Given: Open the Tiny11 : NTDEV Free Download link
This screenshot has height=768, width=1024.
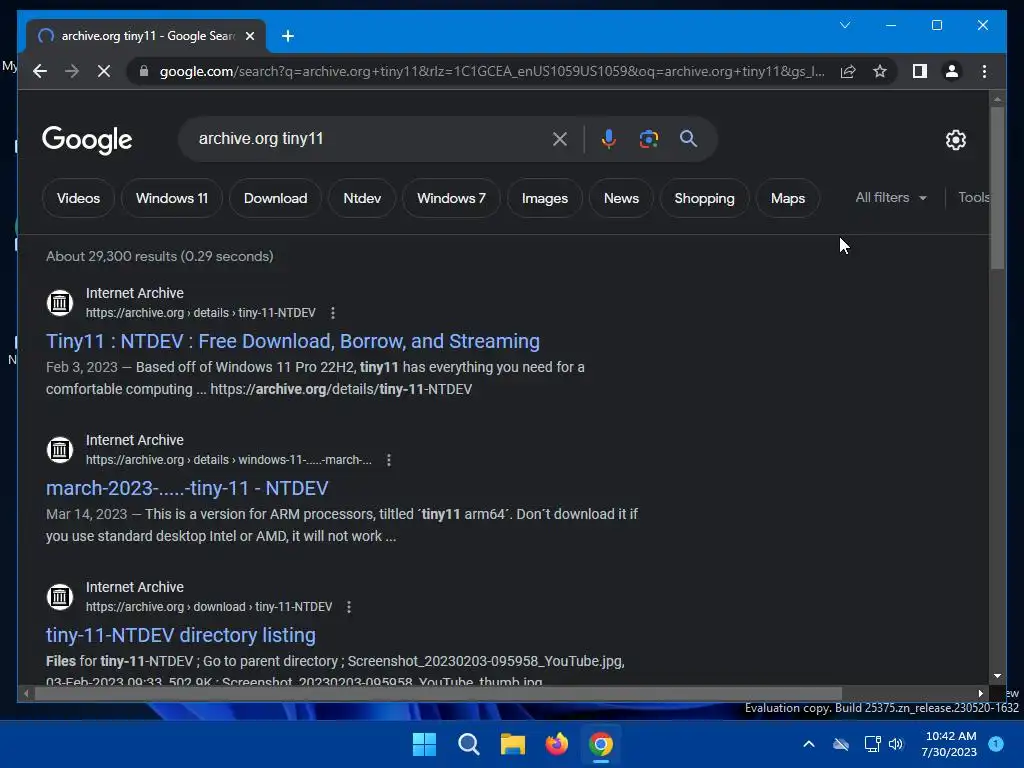Looking at the screenshot, I should pyautogui.click(x=293, y=341).
